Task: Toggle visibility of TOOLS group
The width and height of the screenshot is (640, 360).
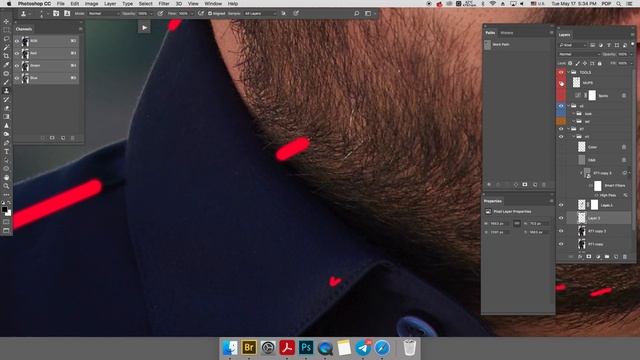Action: click(561, 72)
